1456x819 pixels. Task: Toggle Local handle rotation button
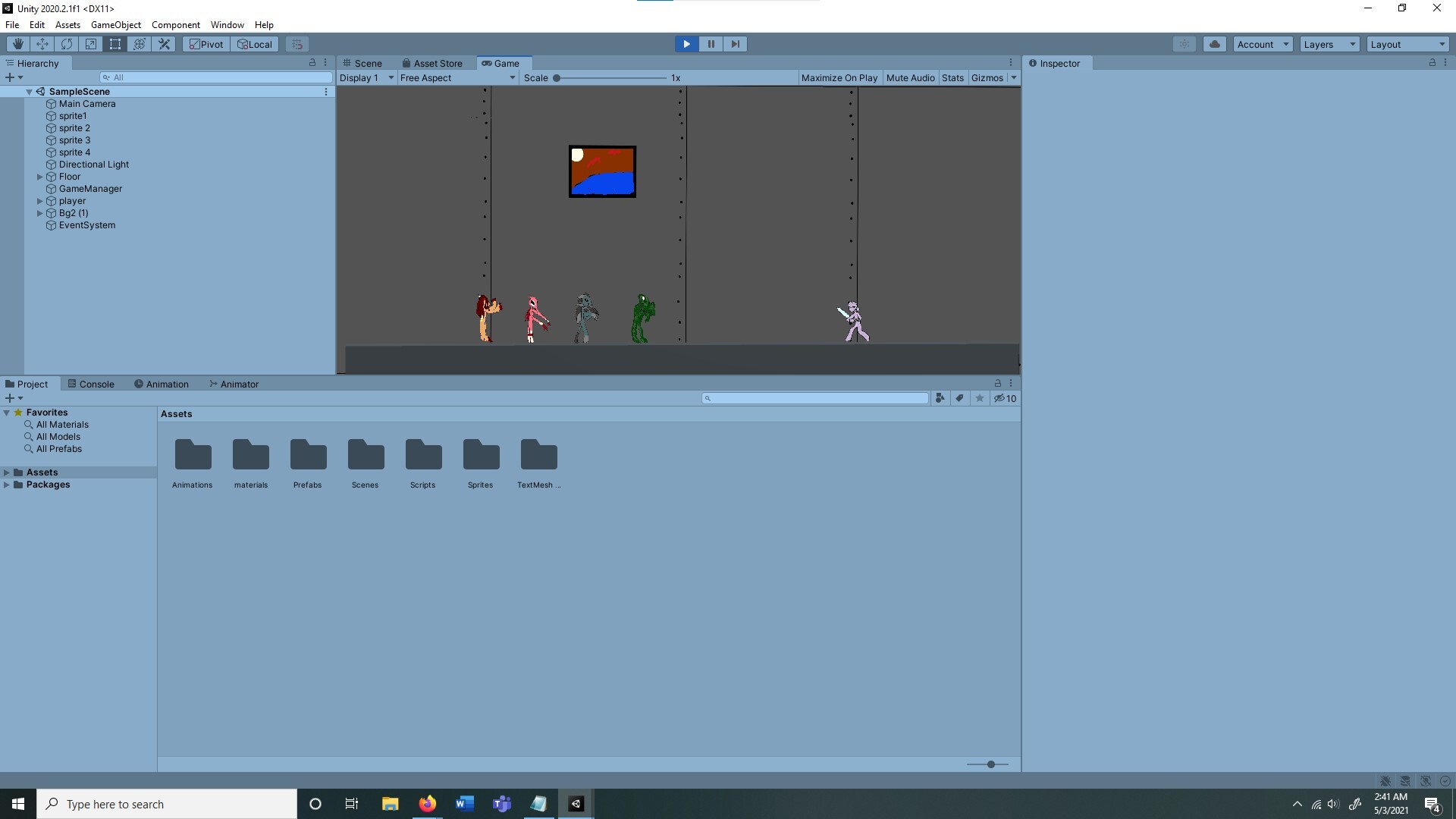click(255, 44)
